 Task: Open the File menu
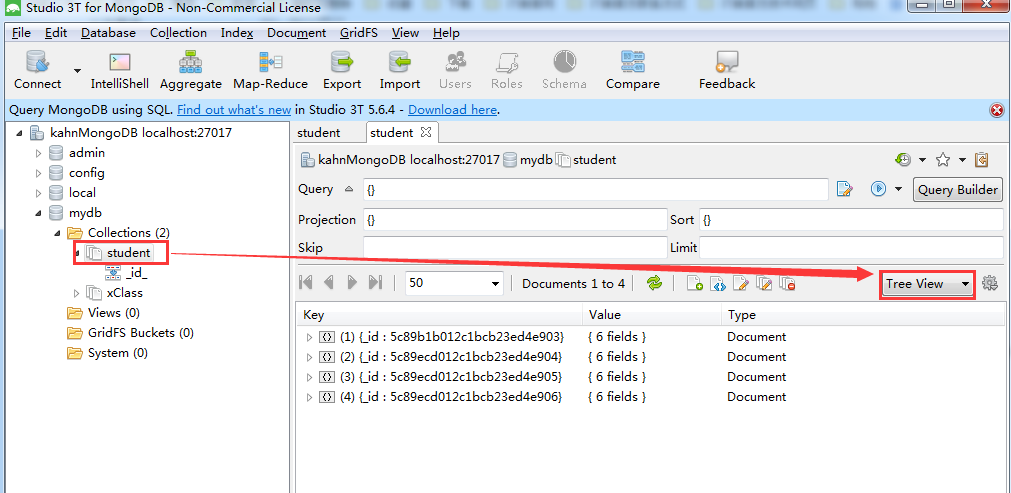pyautogui.click(x=21, y=33)
